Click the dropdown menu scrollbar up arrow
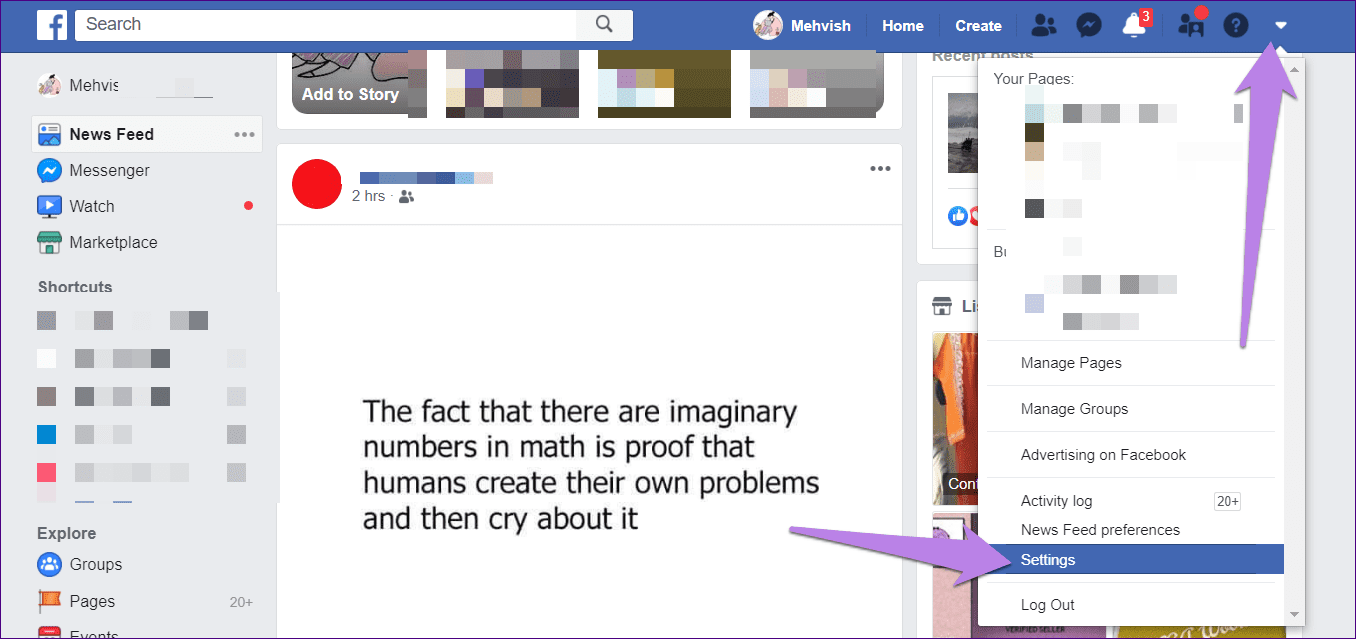Screen dimensions: 1356x639 click(1294, 68)
